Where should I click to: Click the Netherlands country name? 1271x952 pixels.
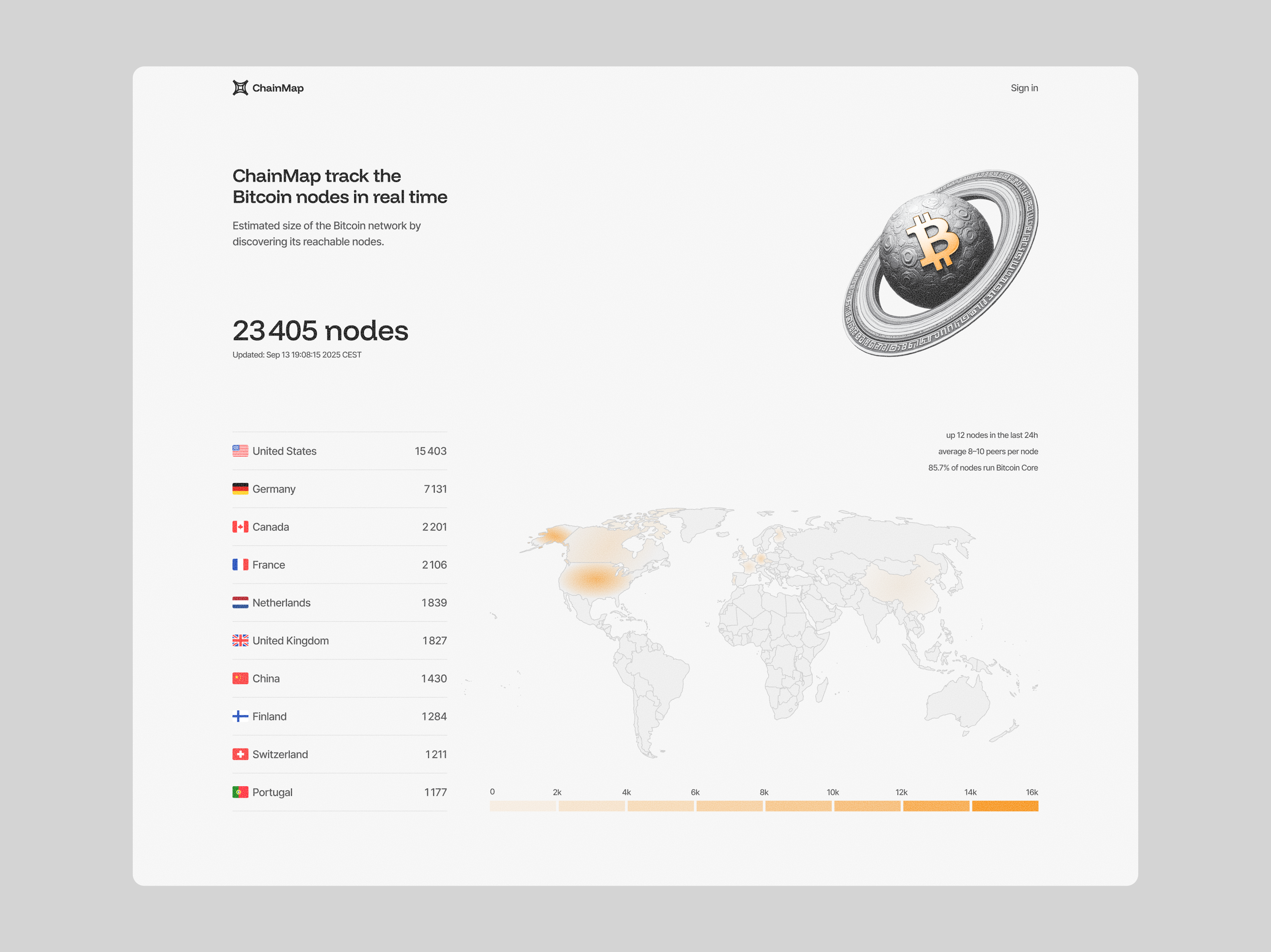coord(281,603)
